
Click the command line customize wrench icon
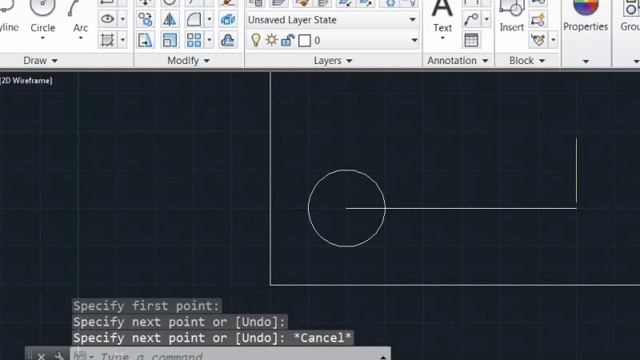[58, 356]
